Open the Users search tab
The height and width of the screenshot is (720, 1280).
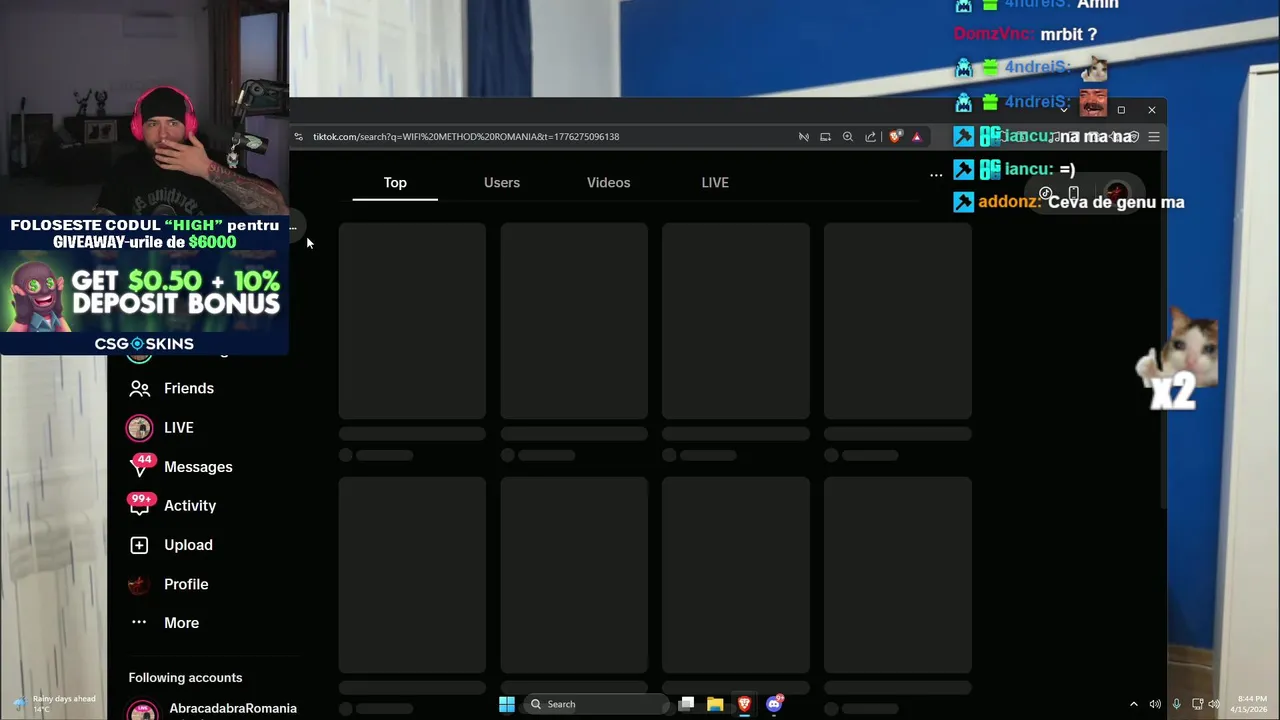coord(502,182)
